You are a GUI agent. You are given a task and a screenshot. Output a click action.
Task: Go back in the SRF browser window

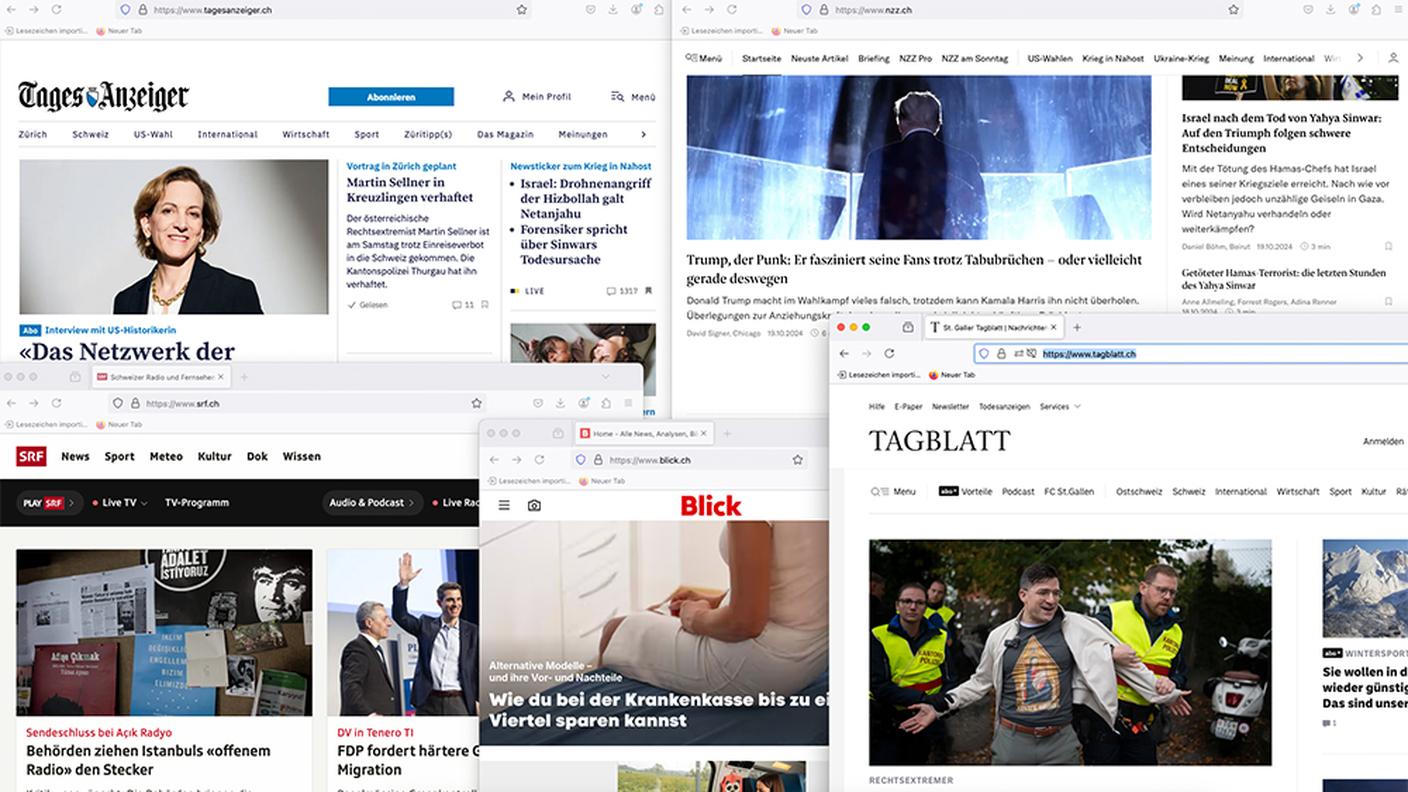tap(12, 403)
